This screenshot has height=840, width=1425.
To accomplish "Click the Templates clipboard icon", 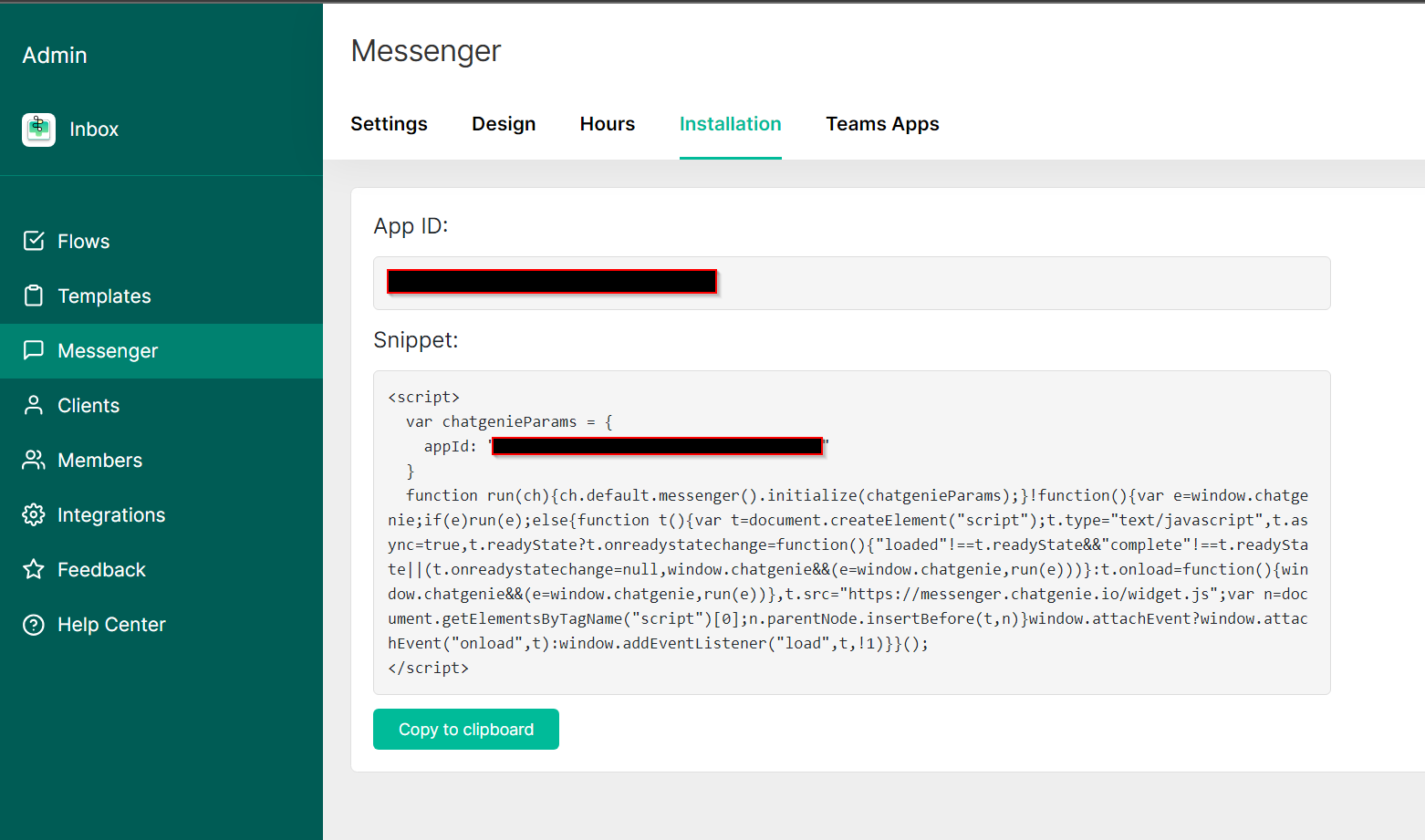I will click(x=33, y=296).
